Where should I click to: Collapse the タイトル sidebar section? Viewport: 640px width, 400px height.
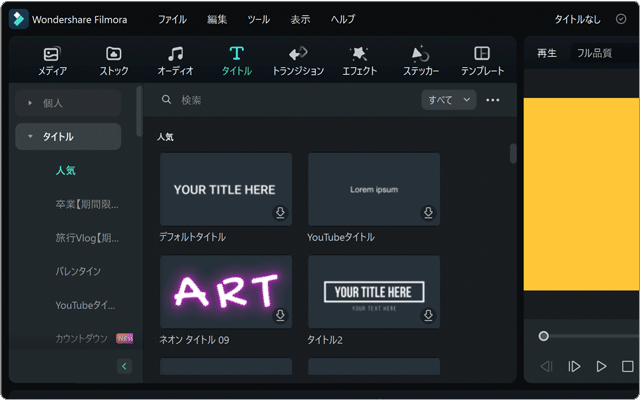(68, 137)
